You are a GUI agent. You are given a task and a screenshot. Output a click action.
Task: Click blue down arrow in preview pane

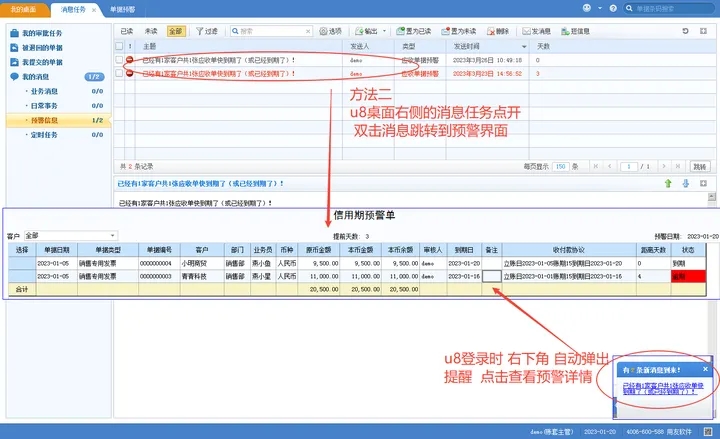coord(686,184)
